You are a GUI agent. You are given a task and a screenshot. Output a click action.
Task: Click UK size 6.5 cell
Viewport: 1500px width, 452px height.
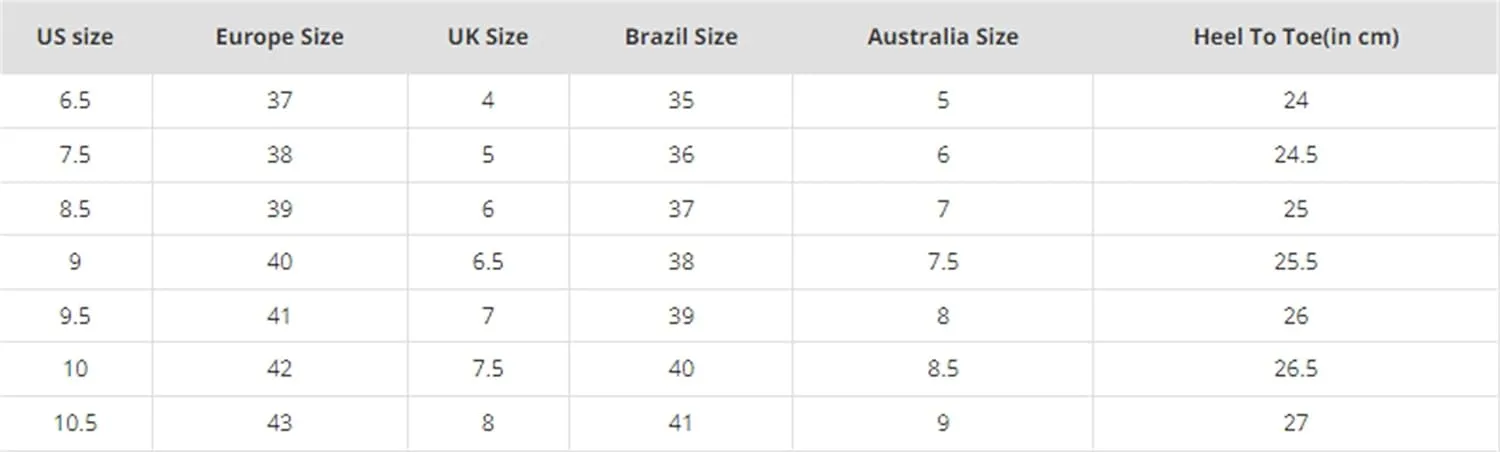[488, 262]
